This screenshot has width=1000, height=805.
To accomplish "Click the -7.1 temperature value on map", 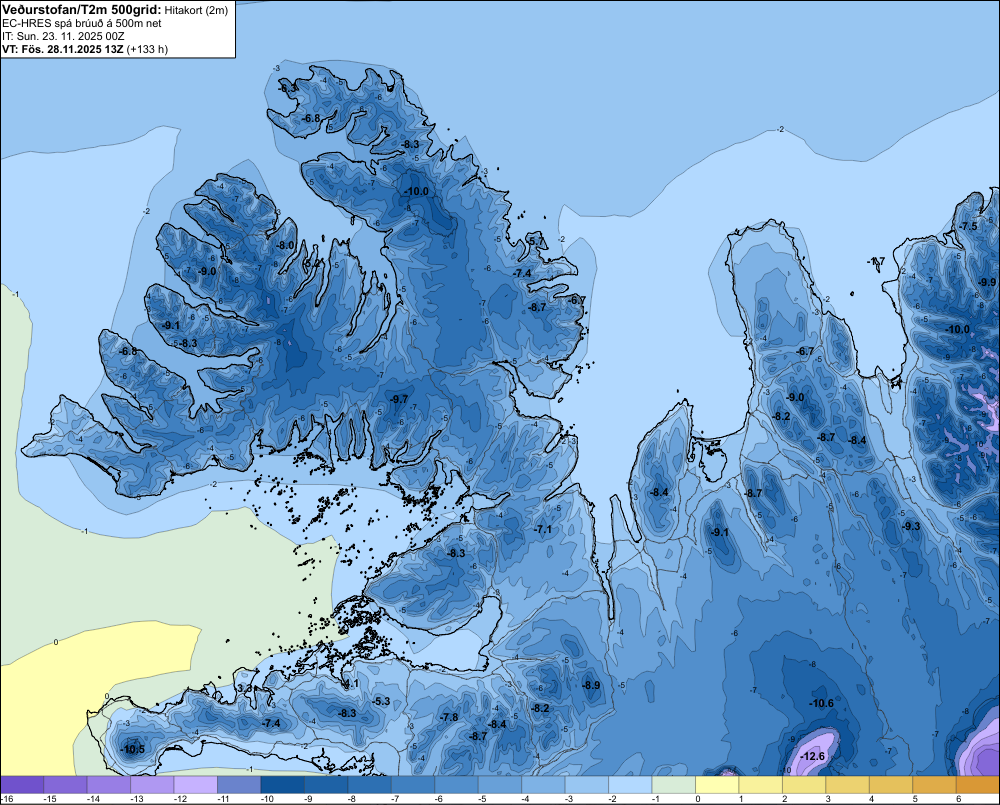I will point(543,530).
